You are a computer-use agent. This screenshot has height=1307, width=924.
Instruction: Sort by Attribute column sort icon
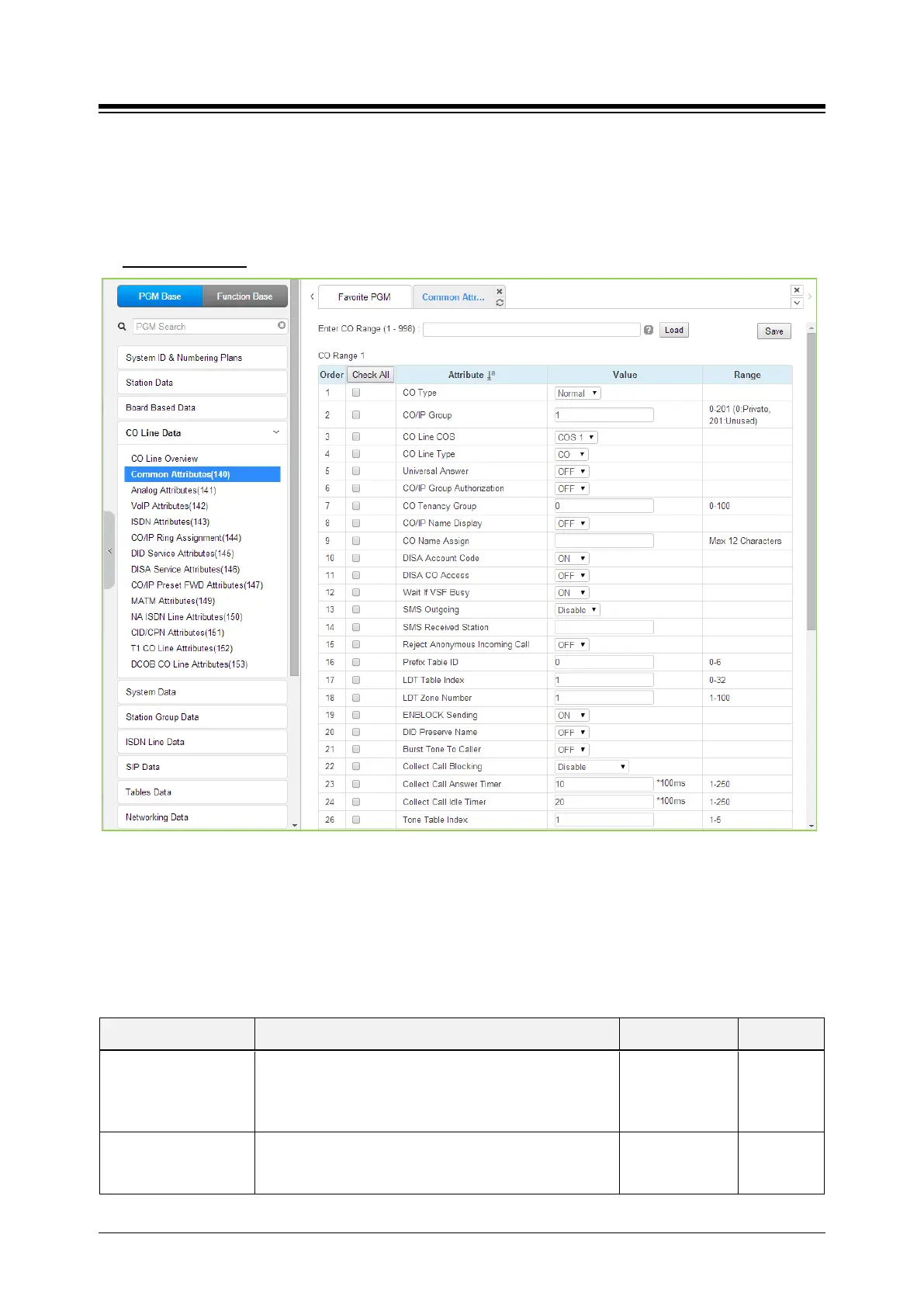(490, 375)
